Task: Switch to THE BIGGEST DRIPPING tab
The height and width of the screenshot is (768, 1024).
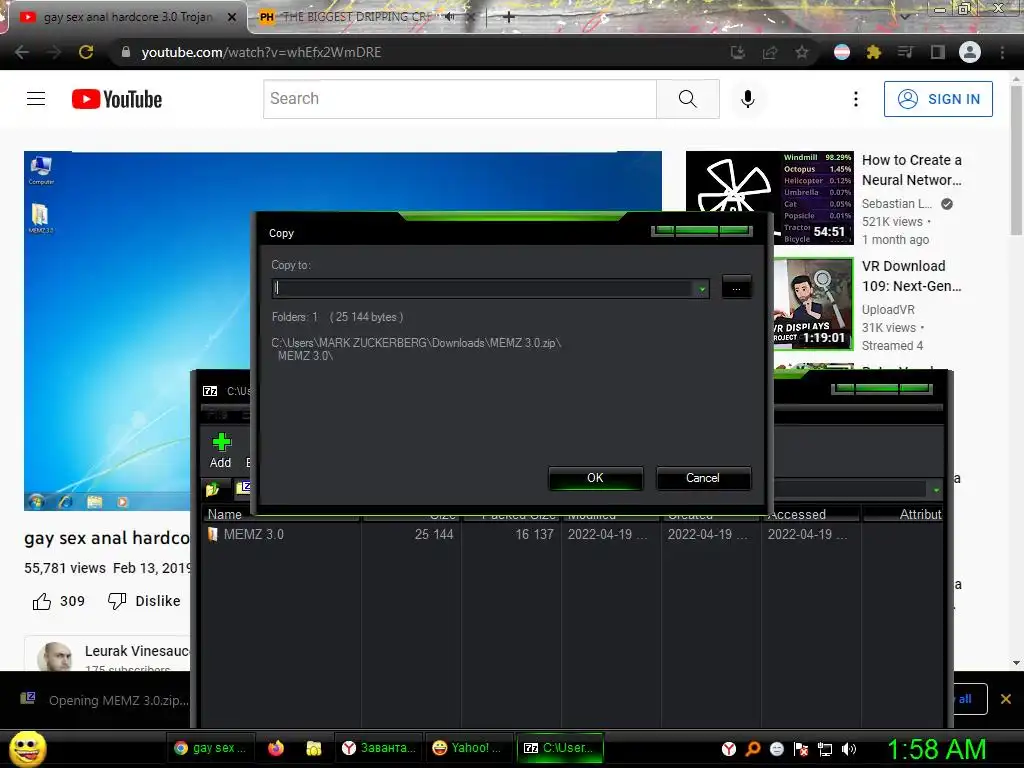Action: coord(356,17)
